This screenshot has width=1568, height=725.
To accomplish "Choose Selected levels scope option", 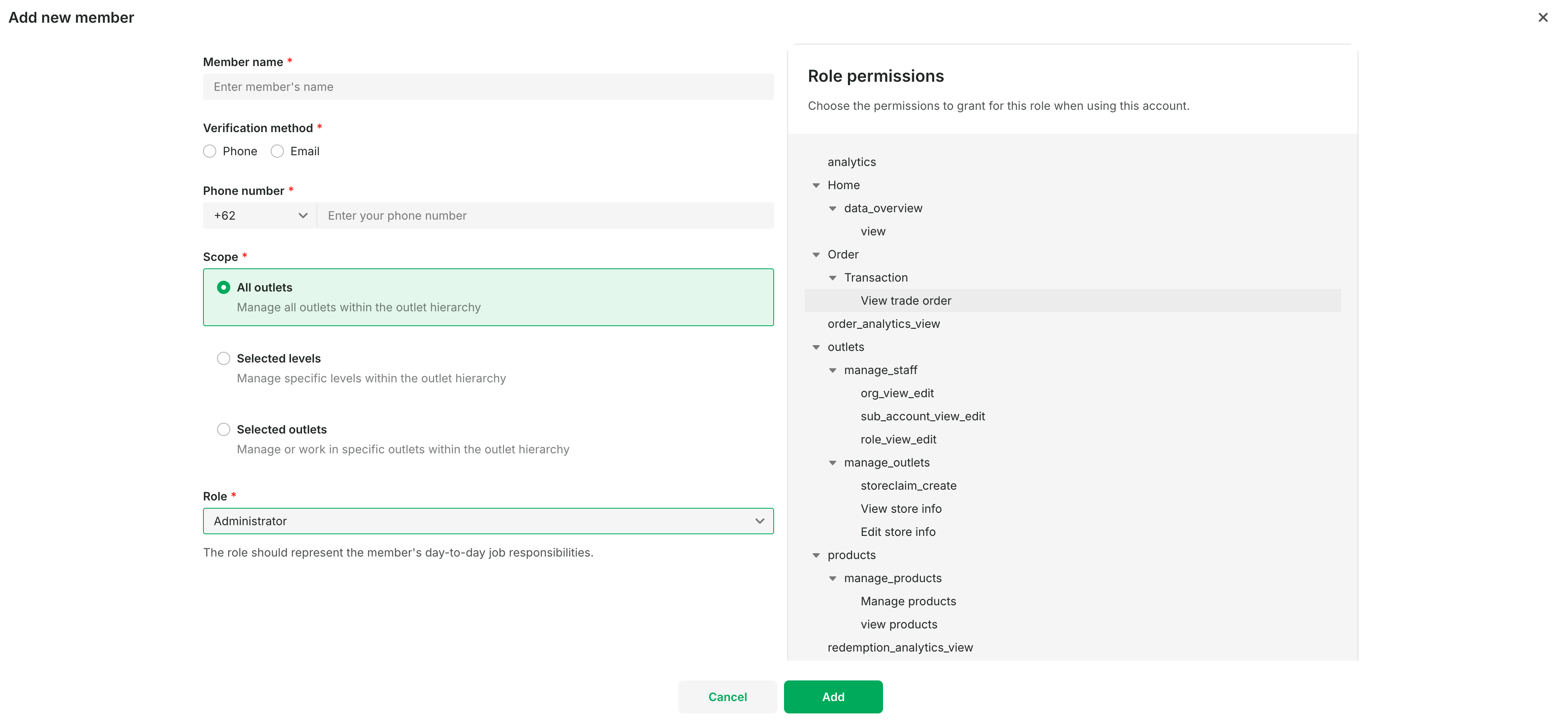I will pyautogui.click(x=224, y=358).
